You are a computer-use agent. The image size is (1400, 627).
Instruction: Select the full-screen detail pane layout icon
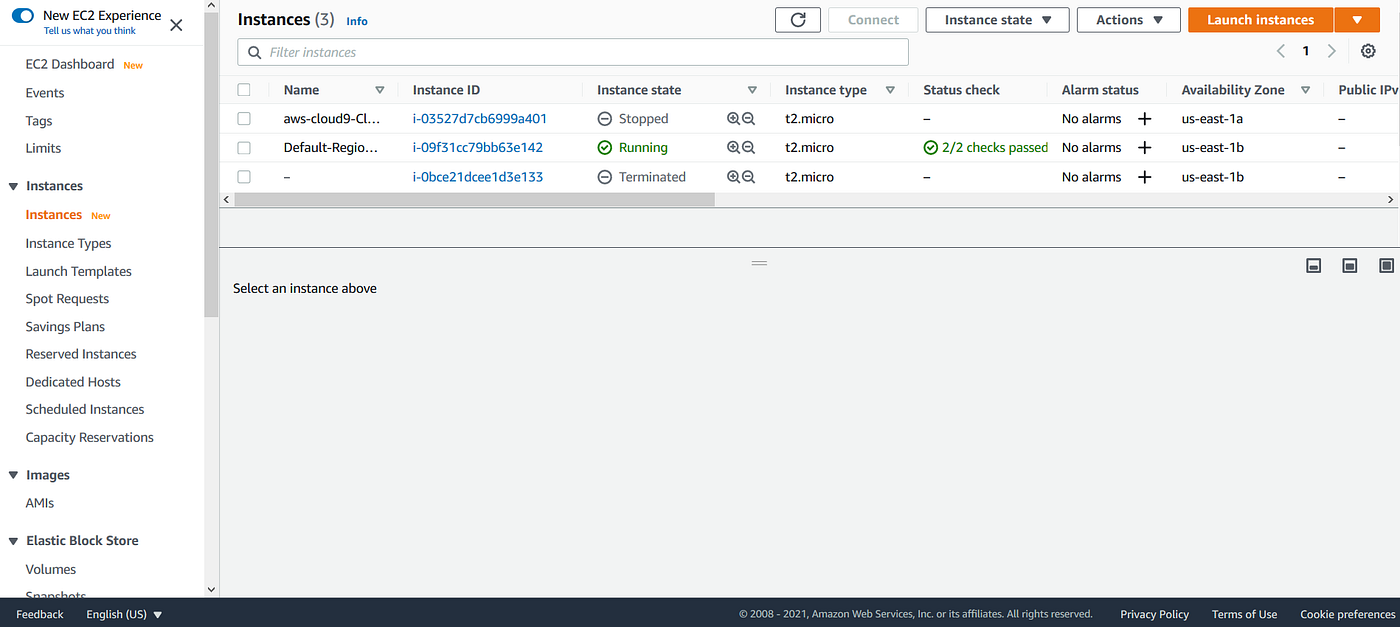point(1386,265)
